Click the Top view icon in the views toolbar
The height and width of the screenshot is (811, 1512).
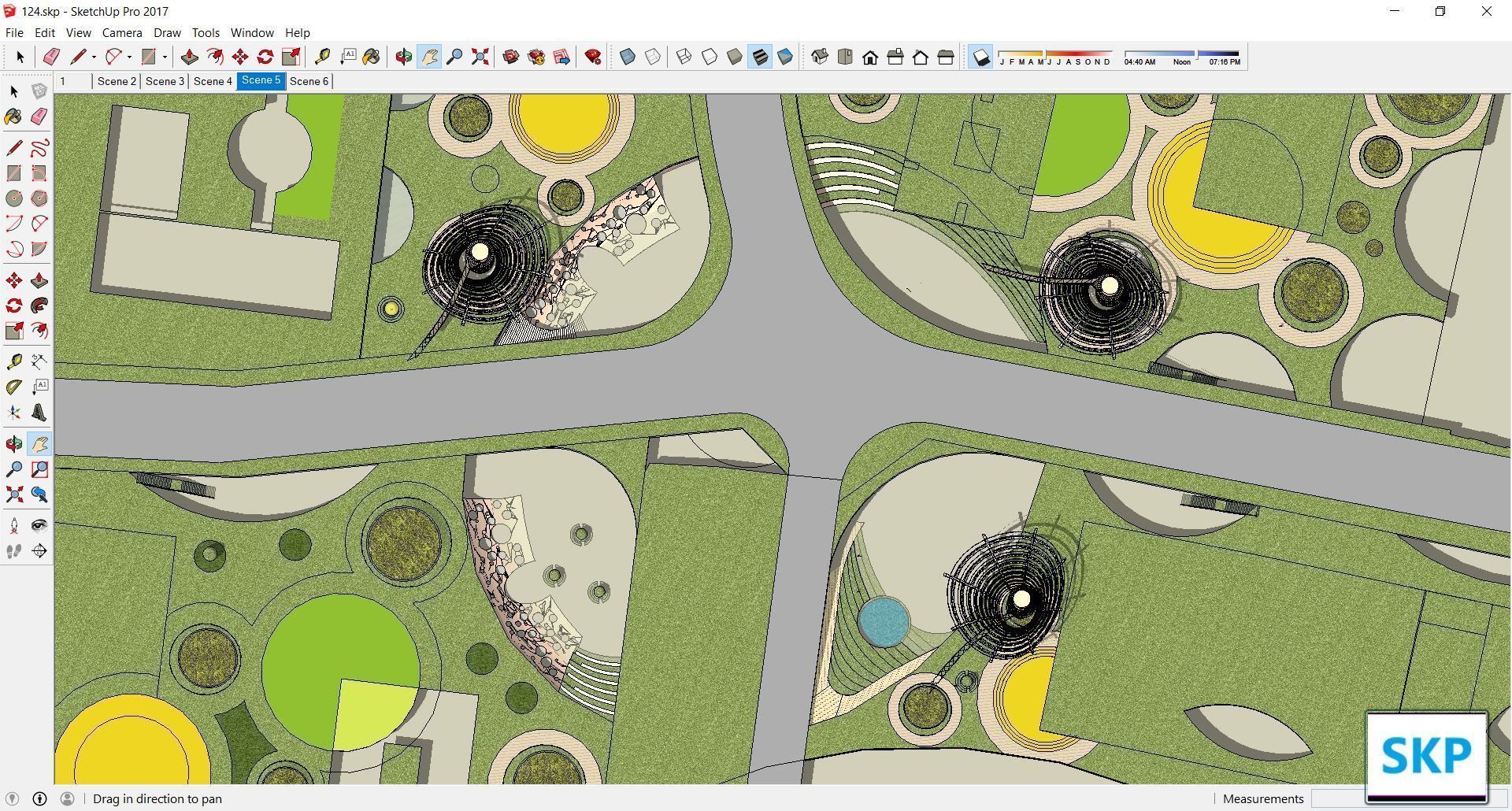(845, 57)
